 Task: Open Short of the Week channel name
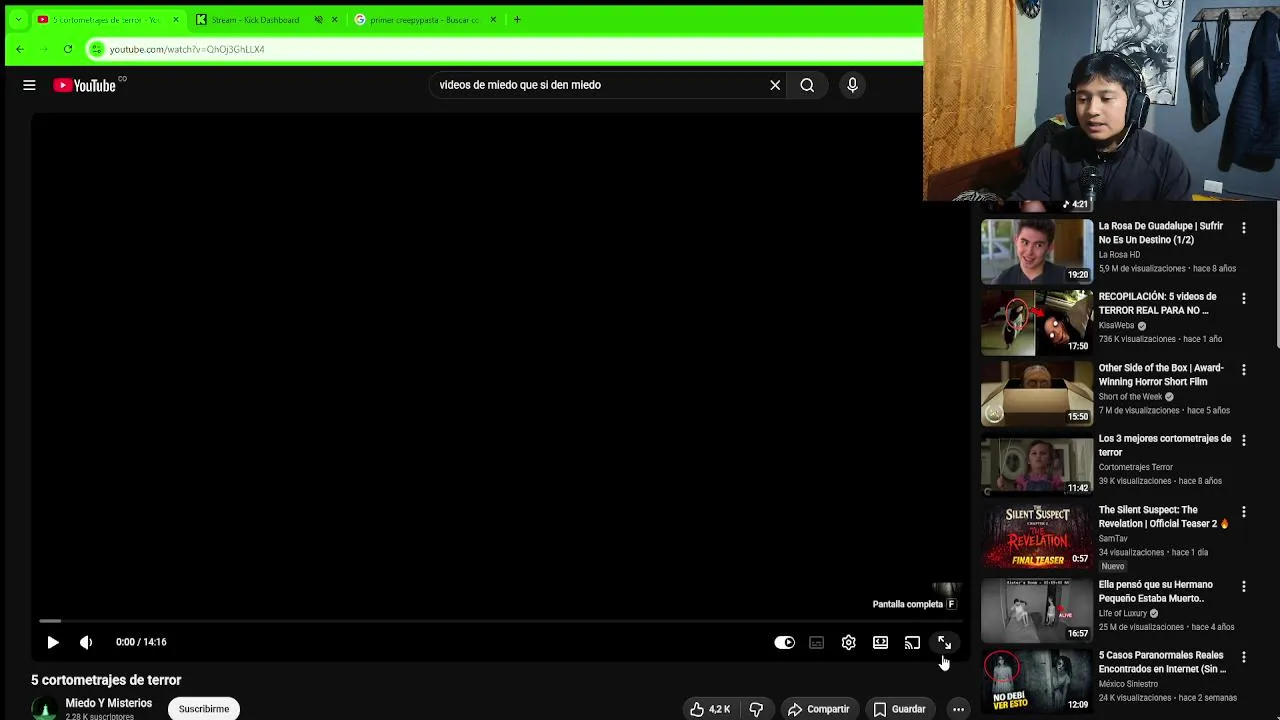[1130, 397]
